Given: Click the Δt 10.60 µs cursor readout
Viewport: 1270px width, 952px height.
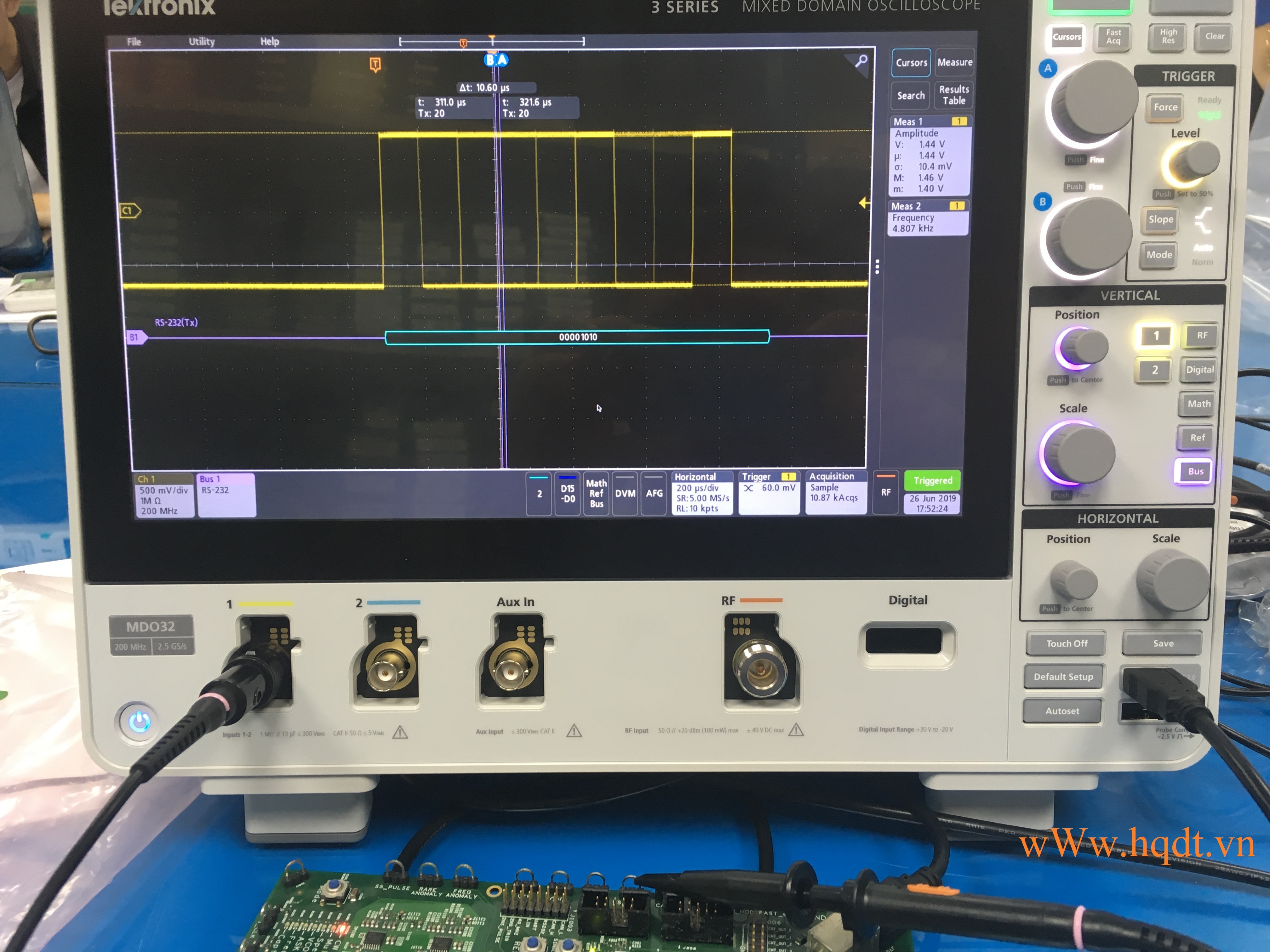Looking at the screenshot, I should pyautogui.click(x=497, y=88).
